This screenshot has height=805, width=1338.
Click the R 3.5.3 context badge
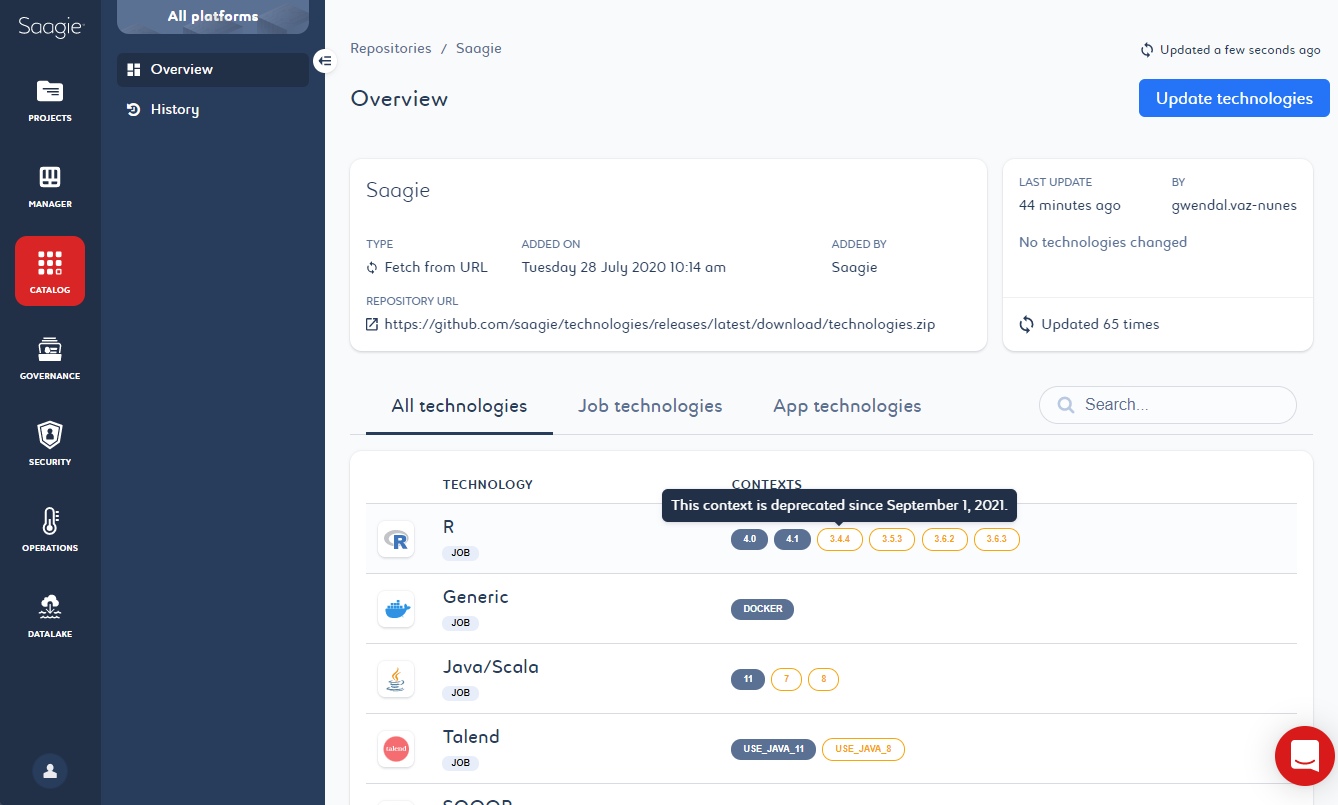(x=892, y=539)
